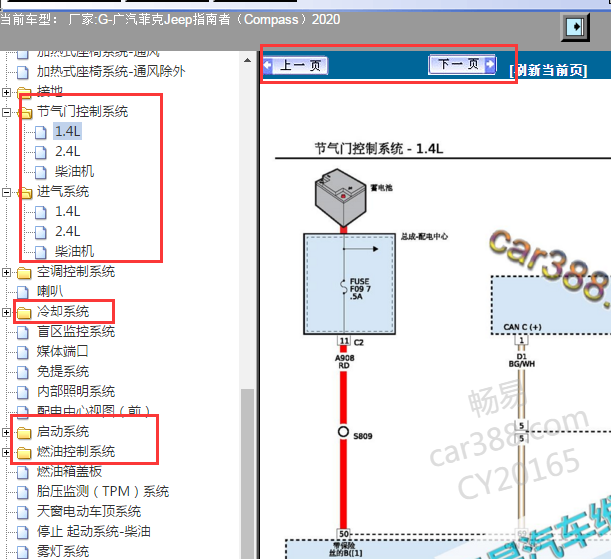This screenshot has width=611, height=559.
Task: Open the 媒体端口 page
Action: click(x=62, y=351)
